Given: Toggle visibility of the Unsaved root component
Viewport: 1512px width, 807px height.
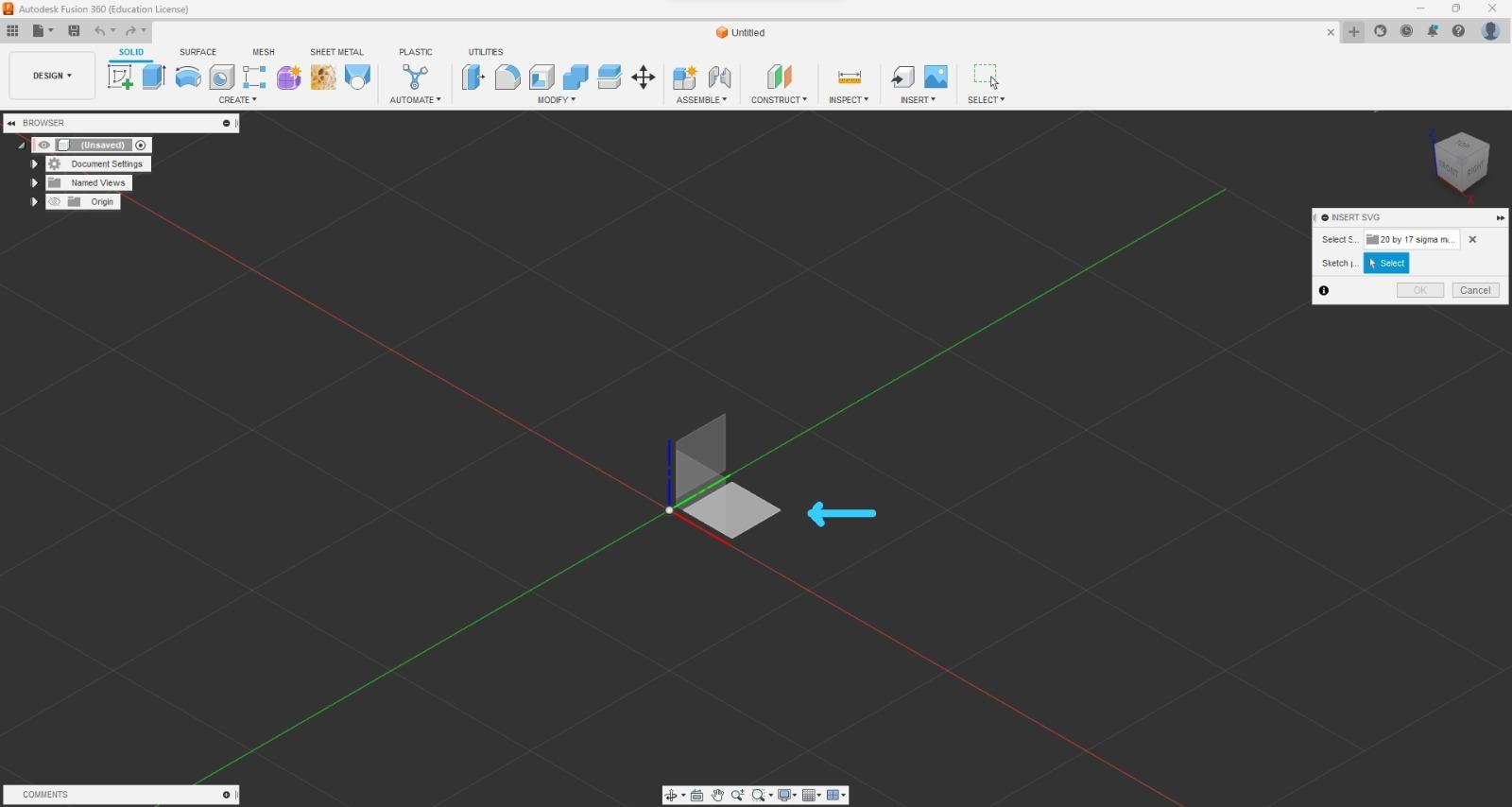Looking at the screenshot, I should pos(43,146).
